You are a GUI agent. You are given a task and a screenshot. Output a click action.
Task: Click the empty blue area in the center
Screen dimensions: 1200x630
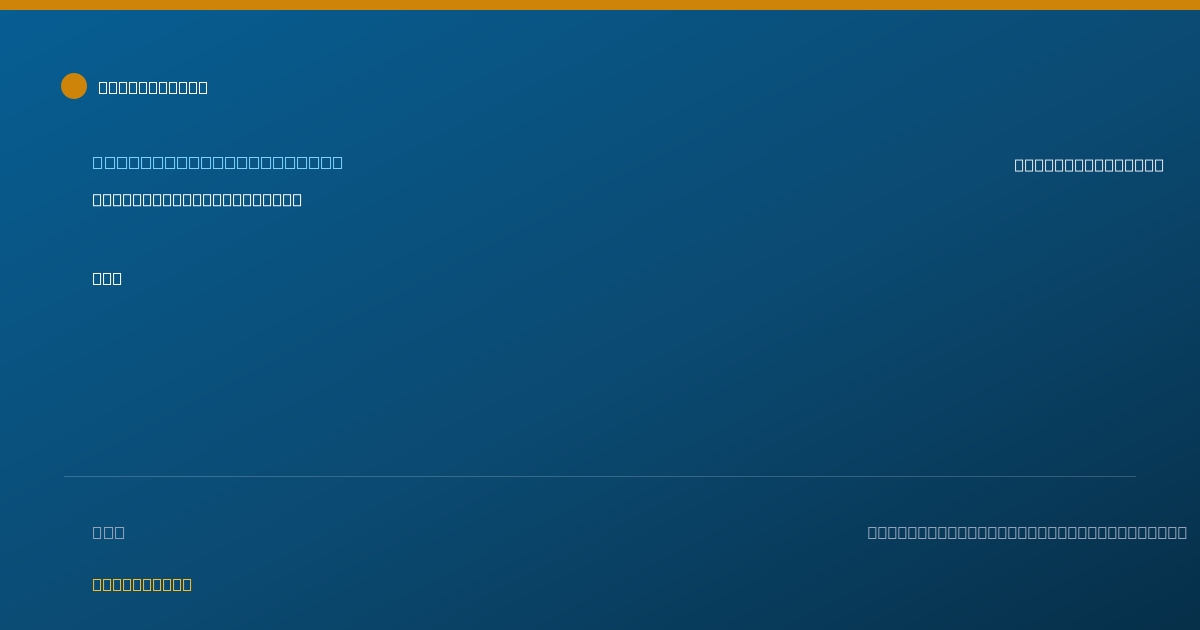click(600, 370)
